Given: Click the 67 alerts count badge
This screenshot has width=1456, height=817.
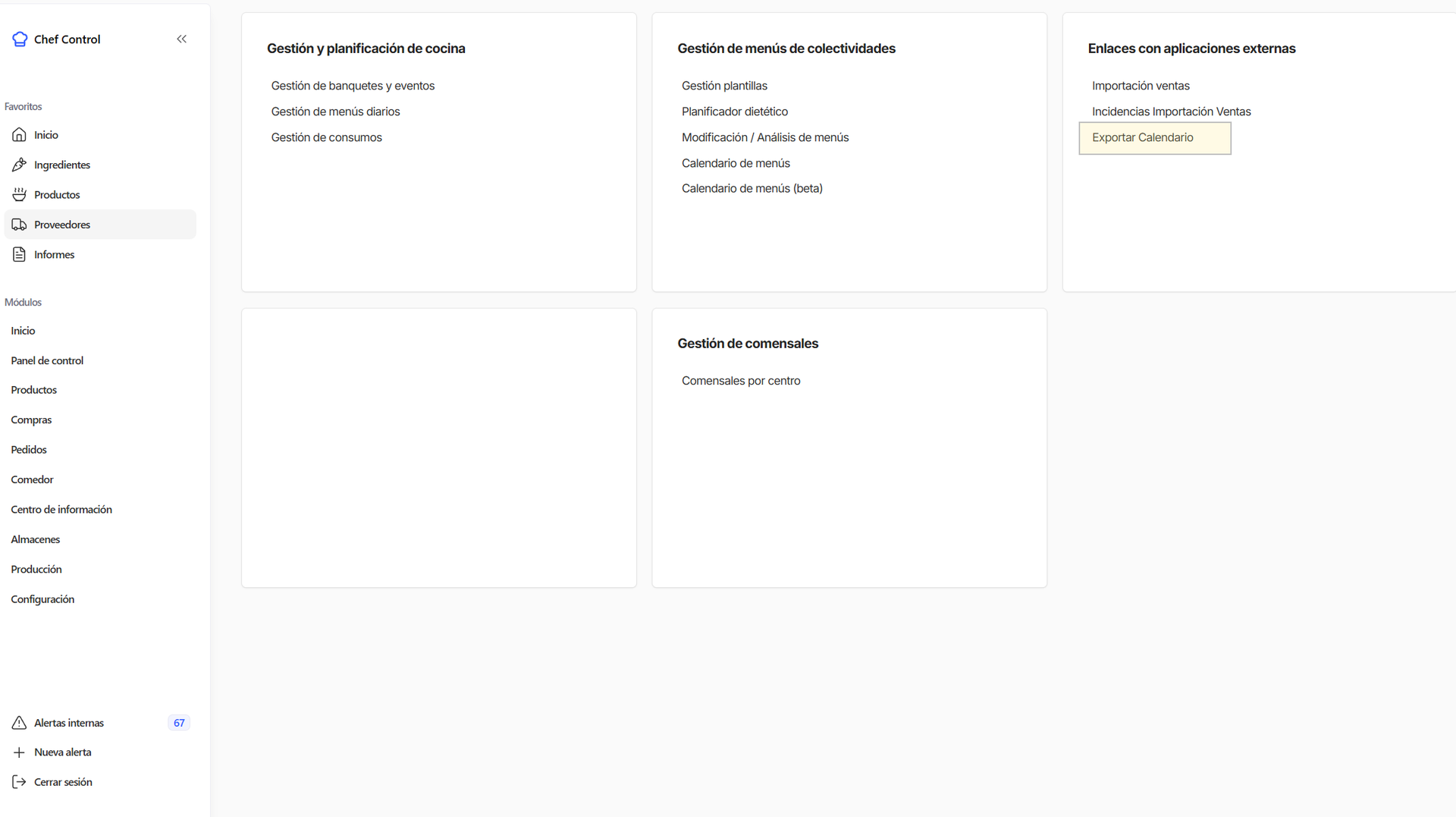Looking at the screenshot, I should coord(179,723).
